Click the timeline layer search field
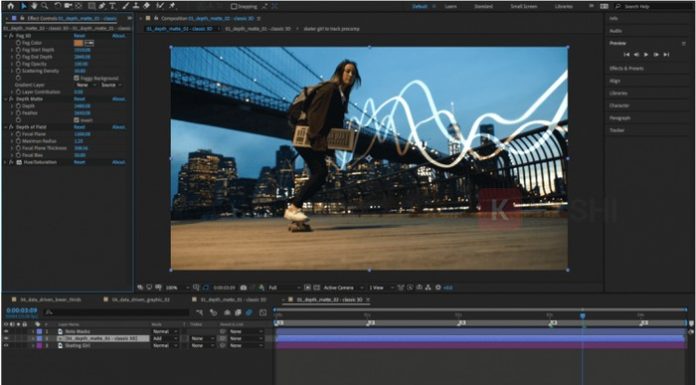 117,313
